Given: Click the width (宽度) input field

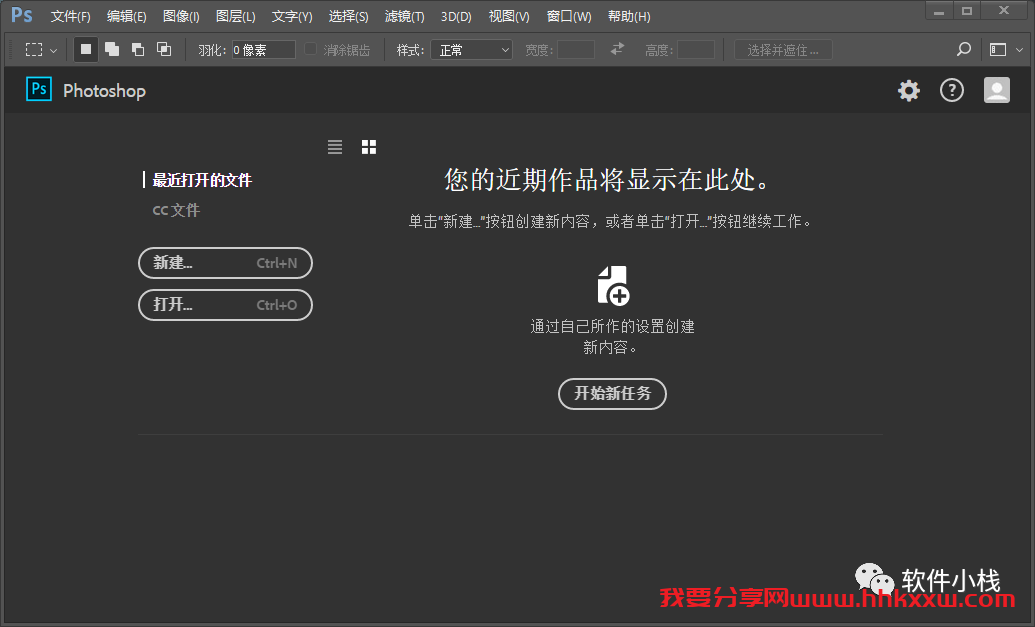Looking at the screenshot, I should pos(576,50).
